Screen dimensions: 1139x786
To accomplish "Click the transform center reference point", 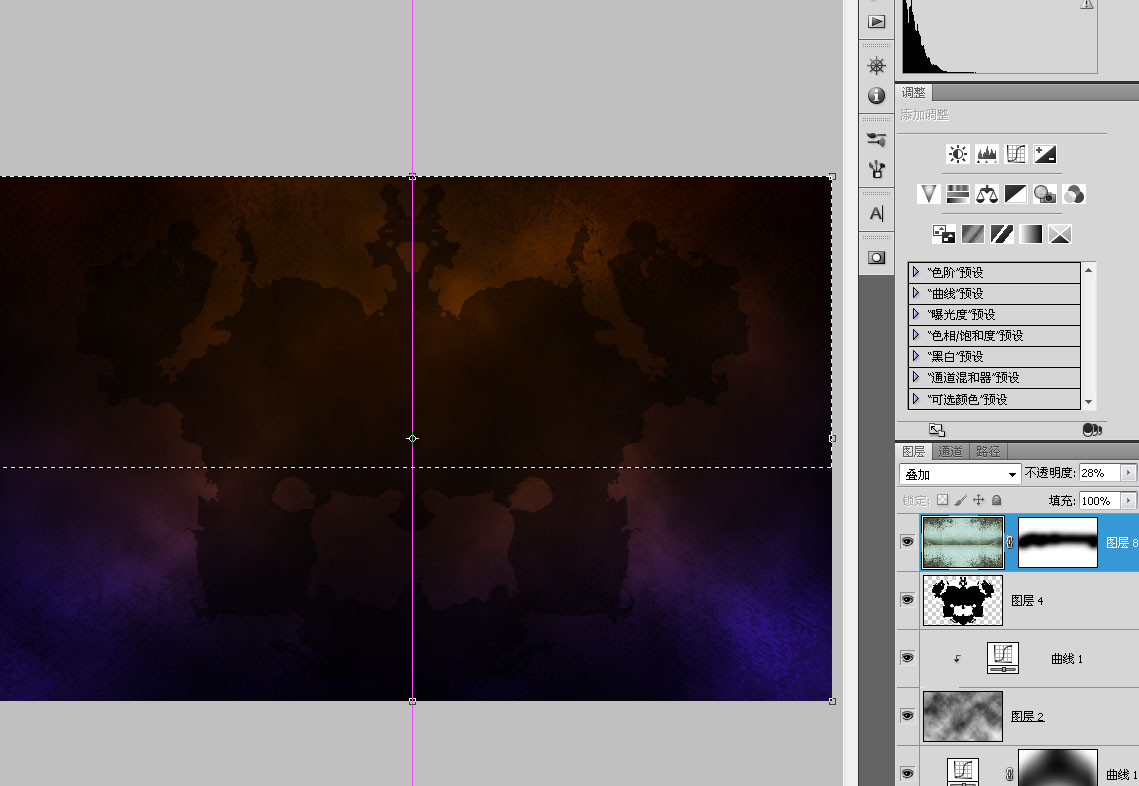I will pyautogui.click(x=413, y=438).
